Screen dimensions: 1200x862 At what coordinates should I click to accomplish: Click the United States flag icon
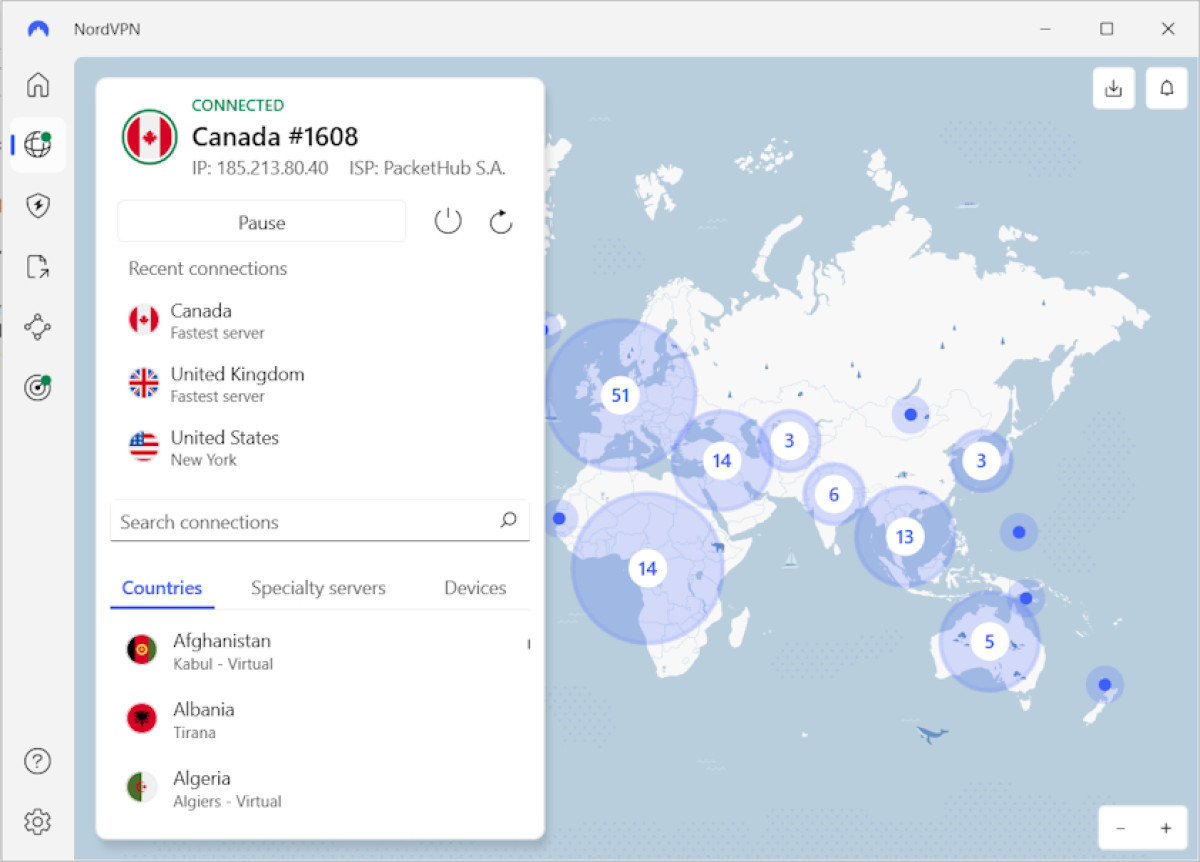tap(144, 446)
